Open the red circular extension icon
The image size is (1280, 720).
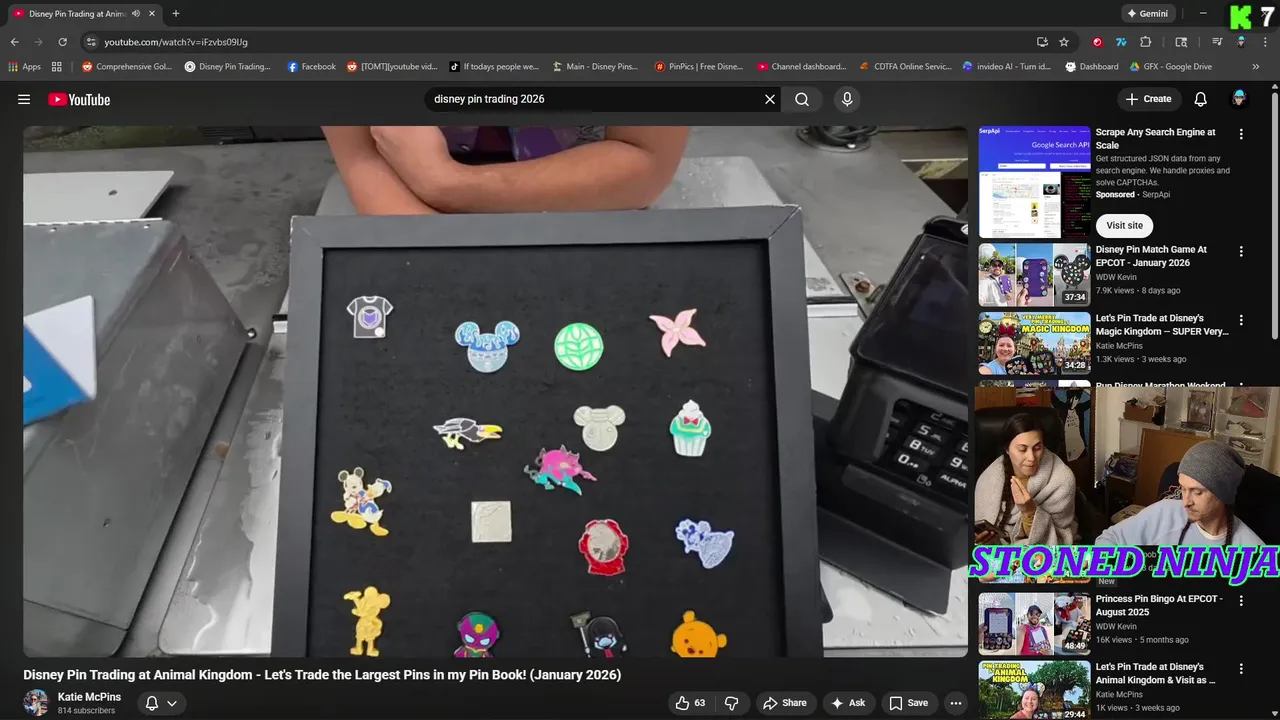[1097, 42]
